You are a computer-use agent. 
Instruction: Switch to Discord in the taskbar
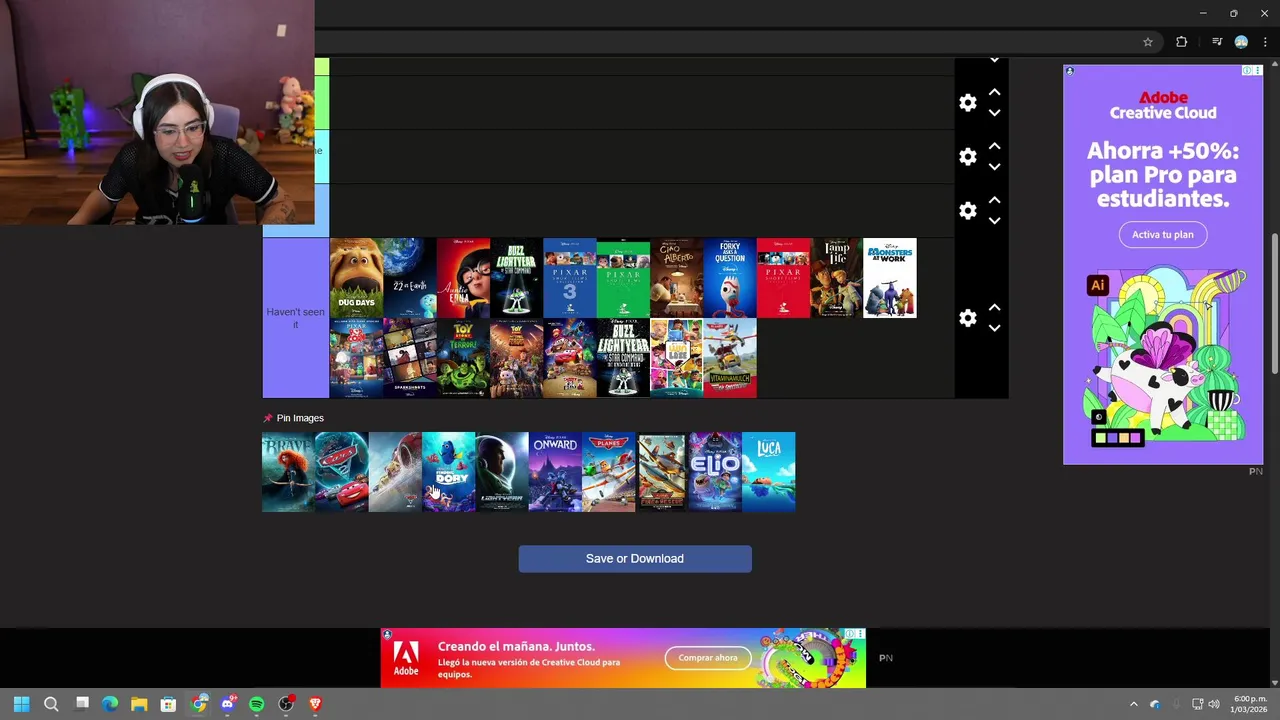(228, 704)
